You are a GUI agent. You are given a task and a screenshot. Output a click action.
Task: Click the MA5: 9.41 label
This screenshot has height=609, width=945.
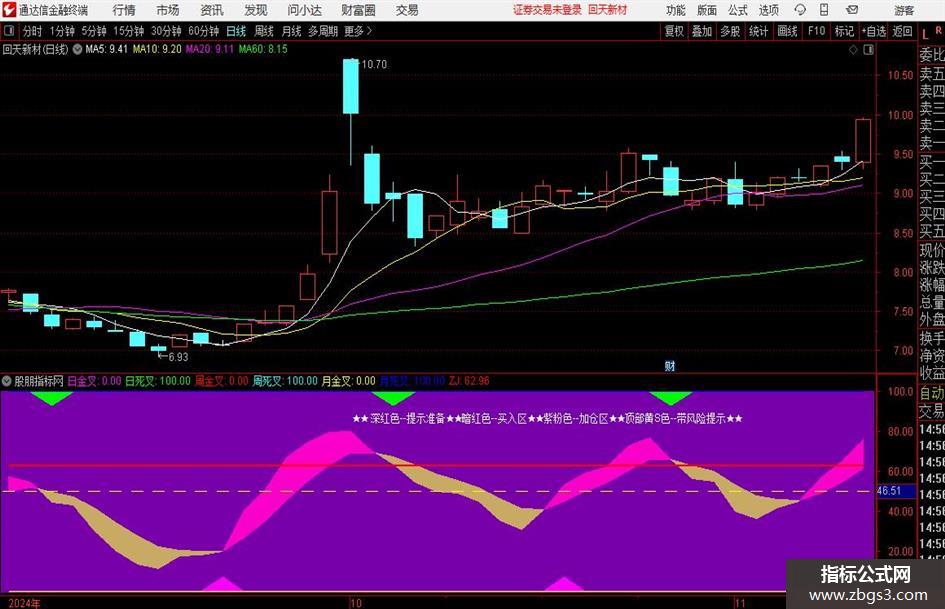tap(106, 49)
